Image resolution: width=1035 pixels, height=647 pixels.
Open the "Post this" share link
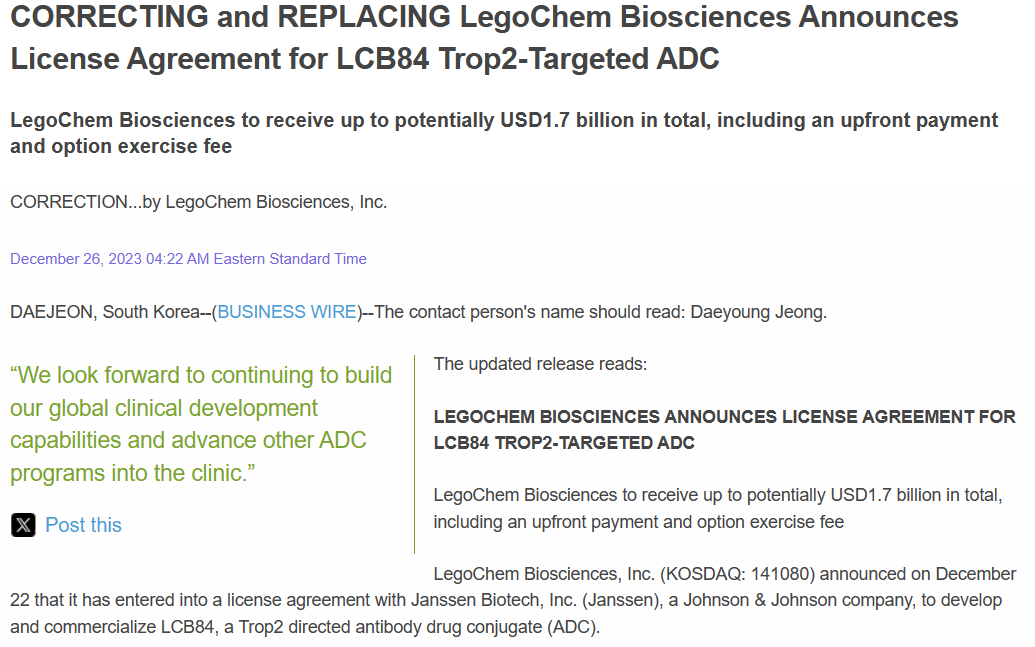83,525
